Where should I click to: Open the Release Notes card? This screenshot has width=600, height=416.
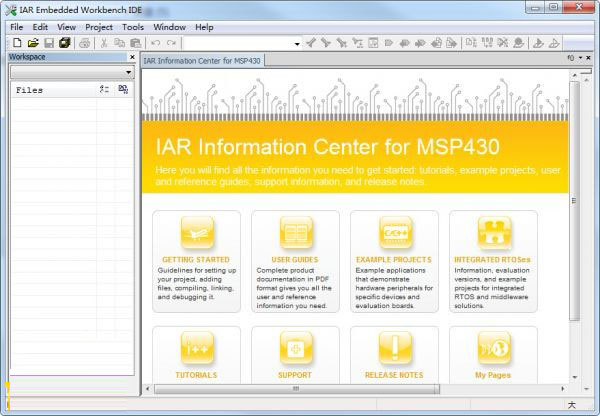pyautogui.click(x=394, y=355)
